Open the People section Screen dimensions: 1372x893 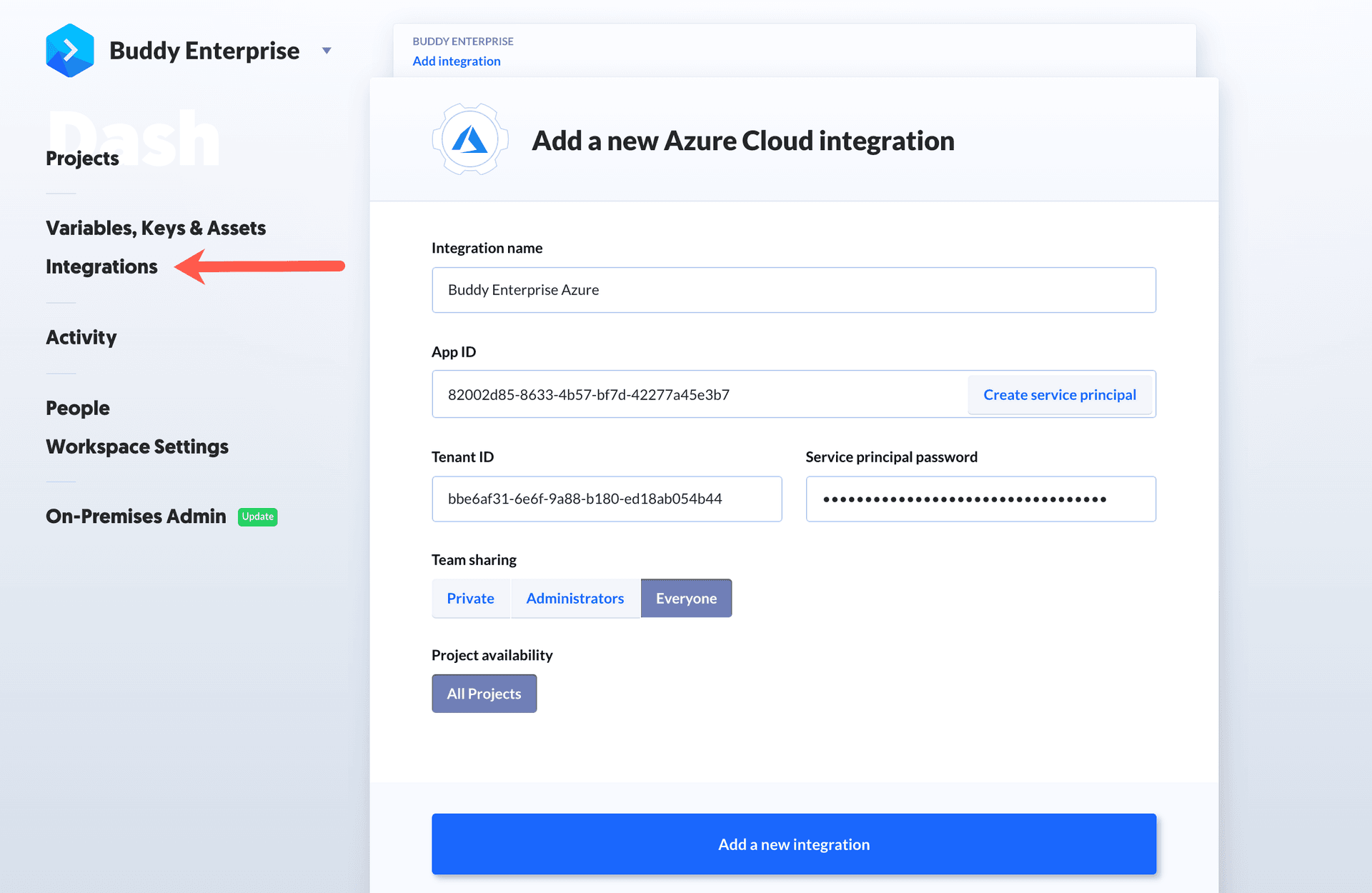[78, 408]
